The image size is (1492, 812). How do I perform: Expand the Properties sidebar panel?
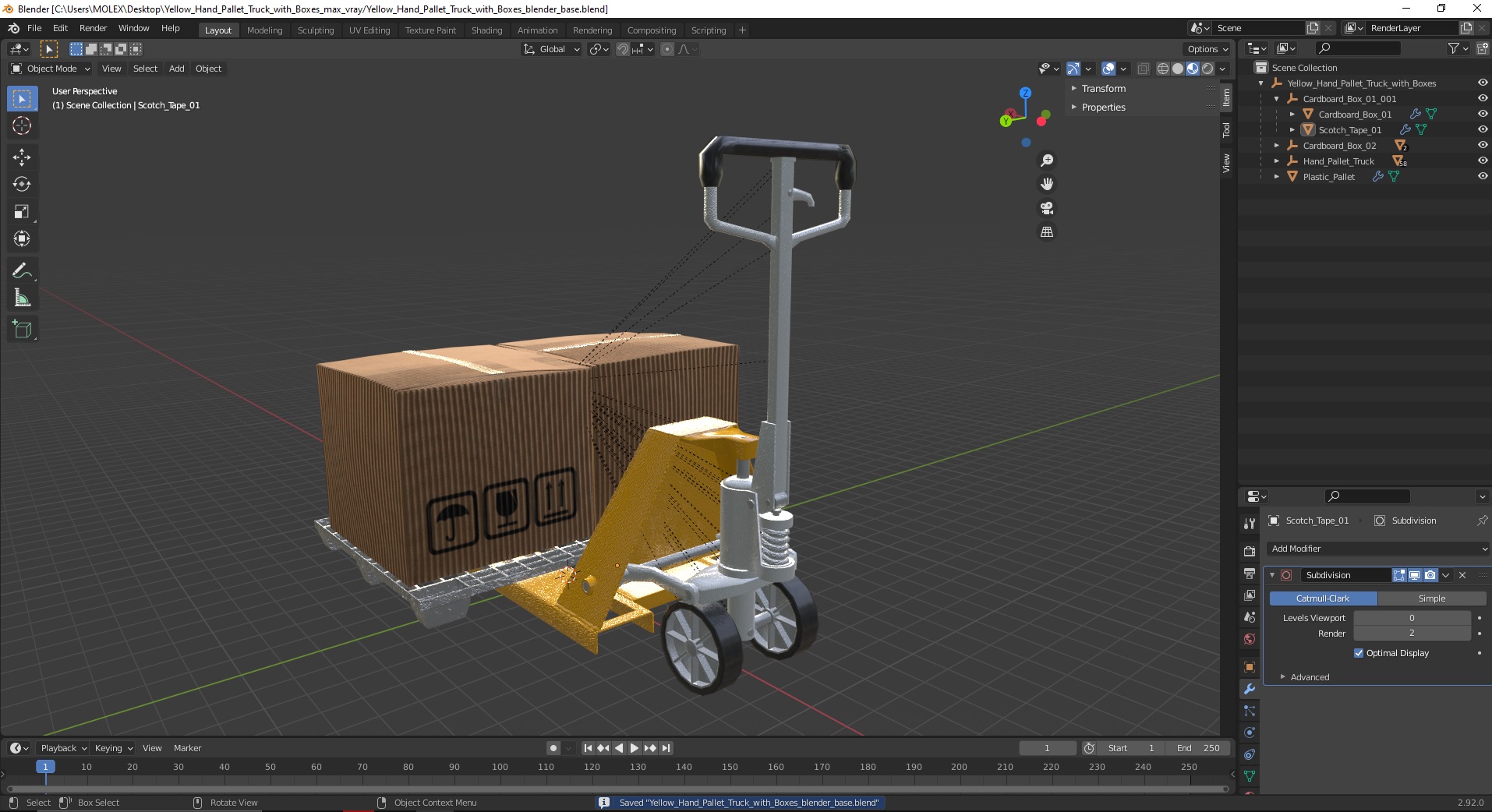[1103, 107]
